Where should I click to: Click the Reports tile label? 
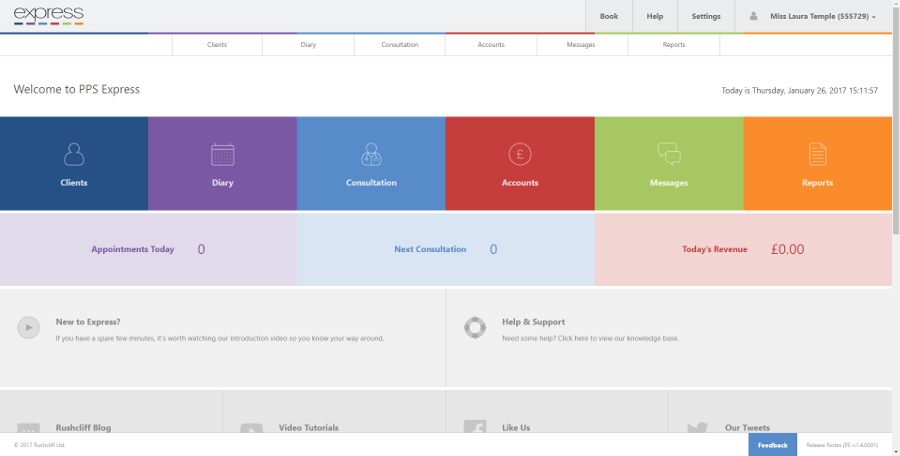point(817,183)
